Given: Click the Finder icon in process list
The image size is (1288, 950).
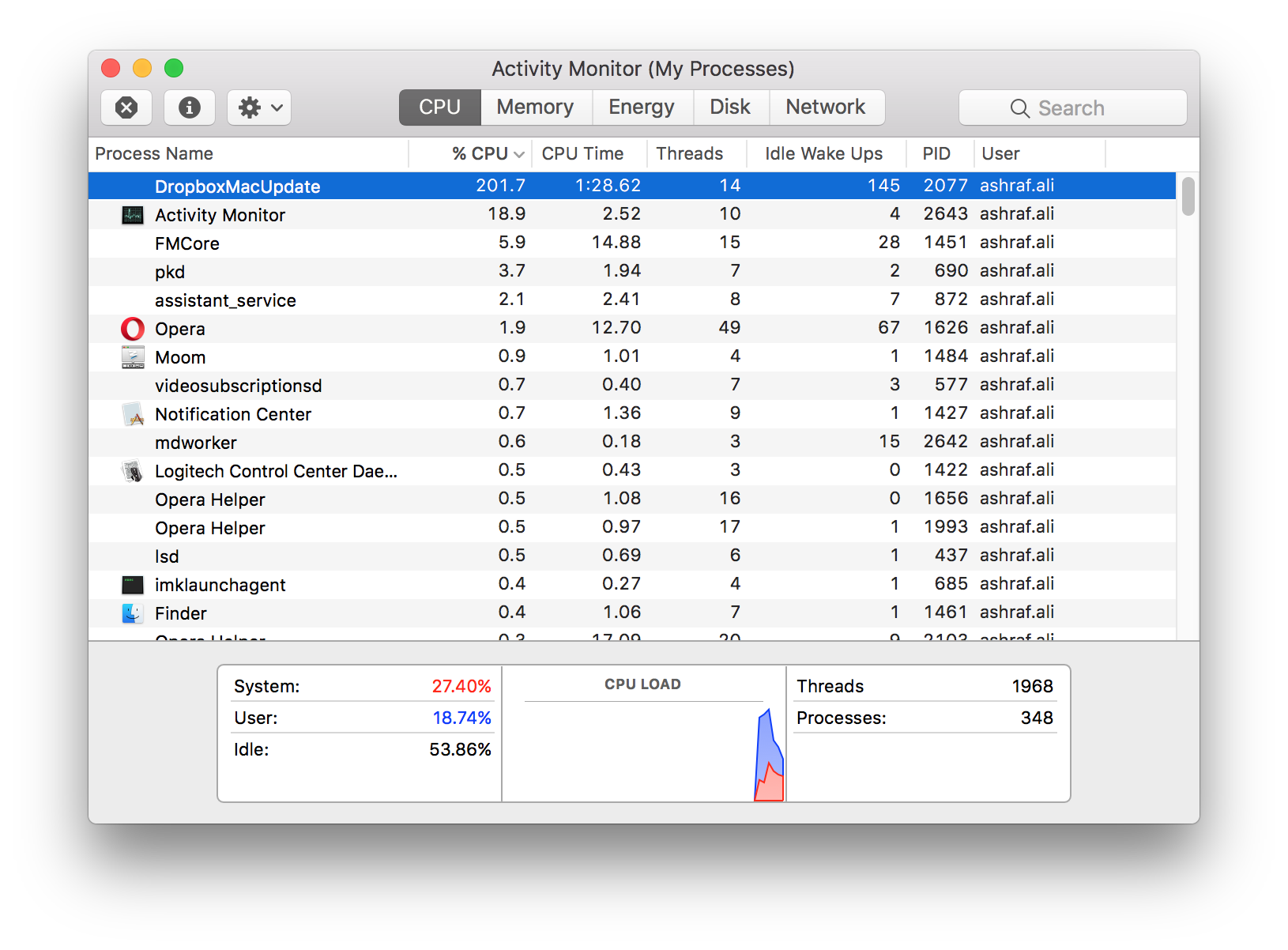Looking at the screenshot, I should tap(133, 613).
